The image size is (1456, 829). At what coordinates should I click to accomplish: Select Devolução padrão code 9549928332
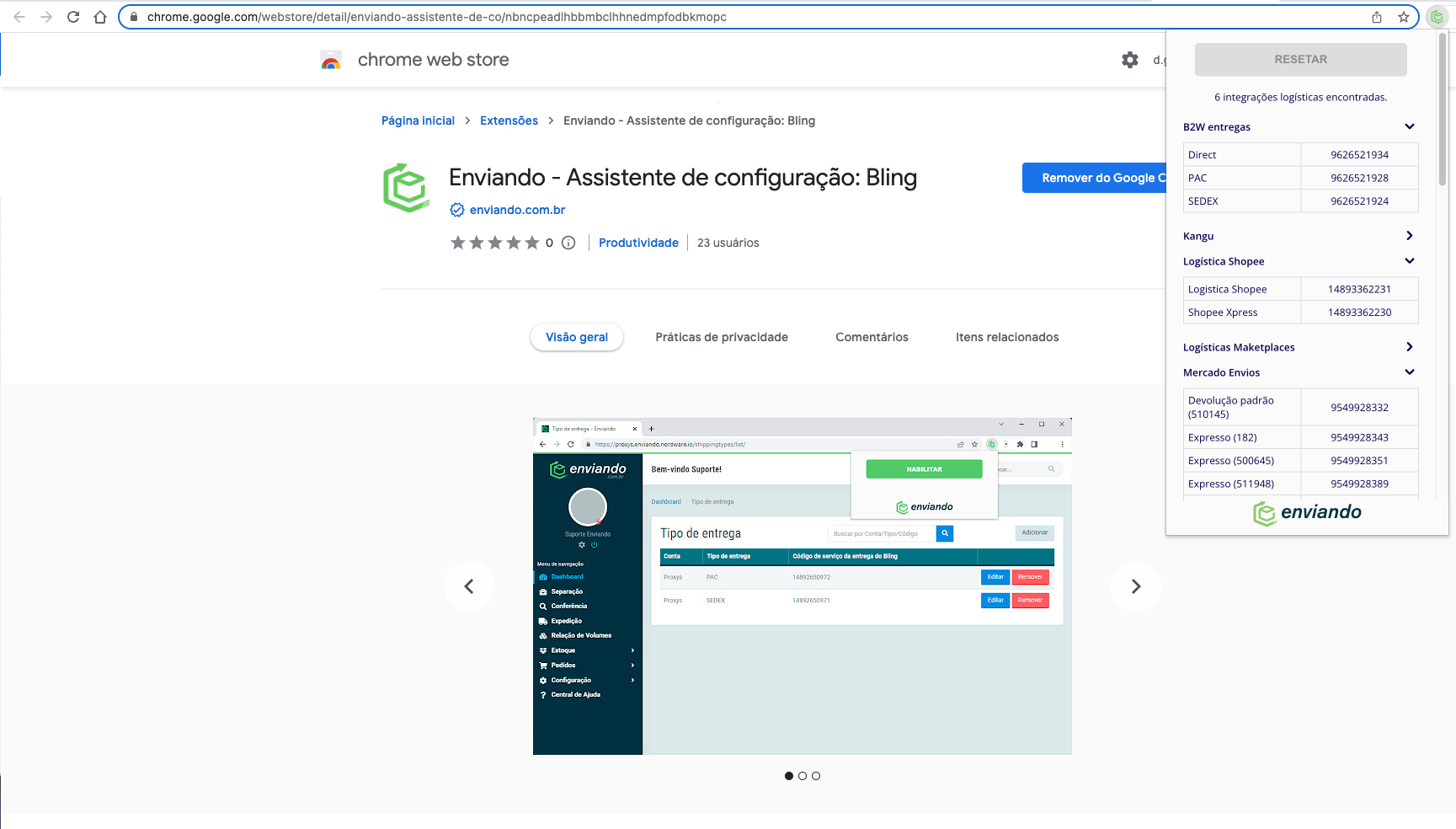click(1359, 408)
